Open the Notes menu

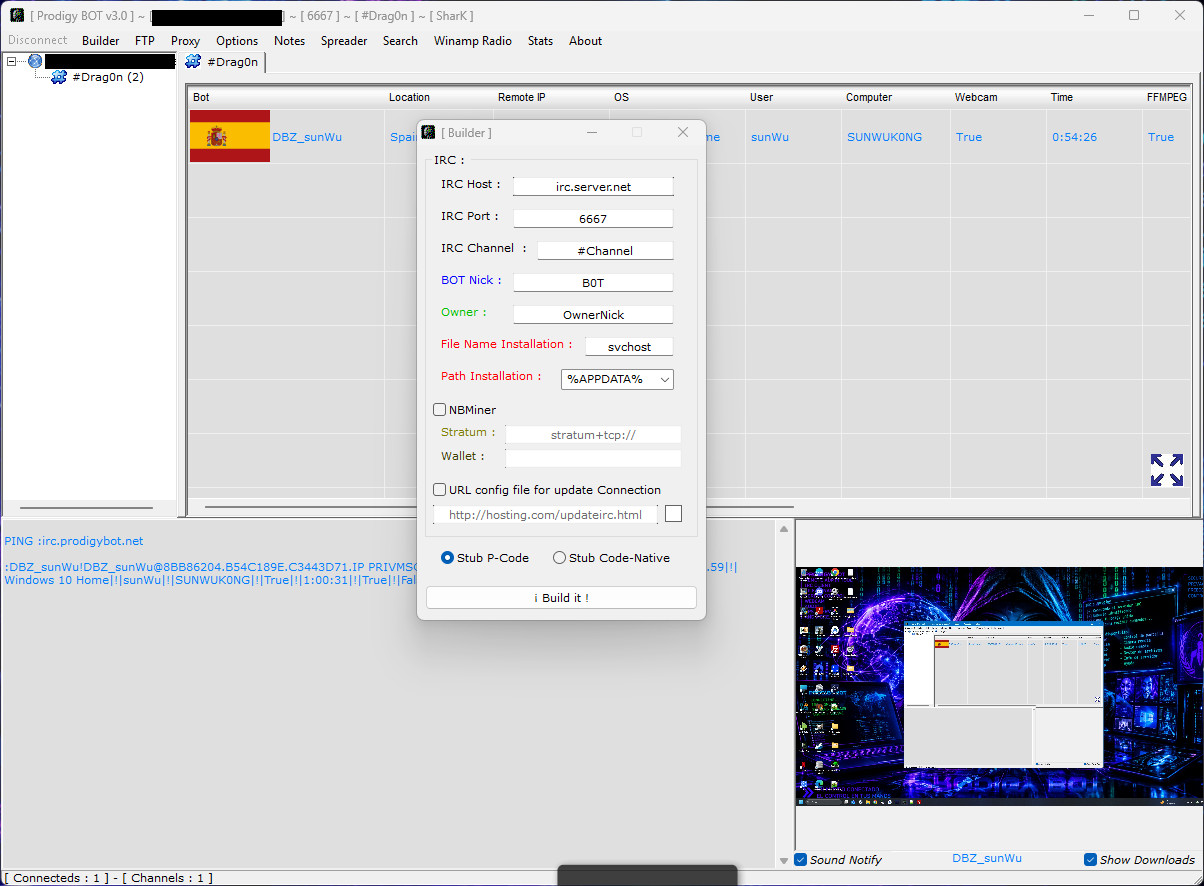pos(289,41)
